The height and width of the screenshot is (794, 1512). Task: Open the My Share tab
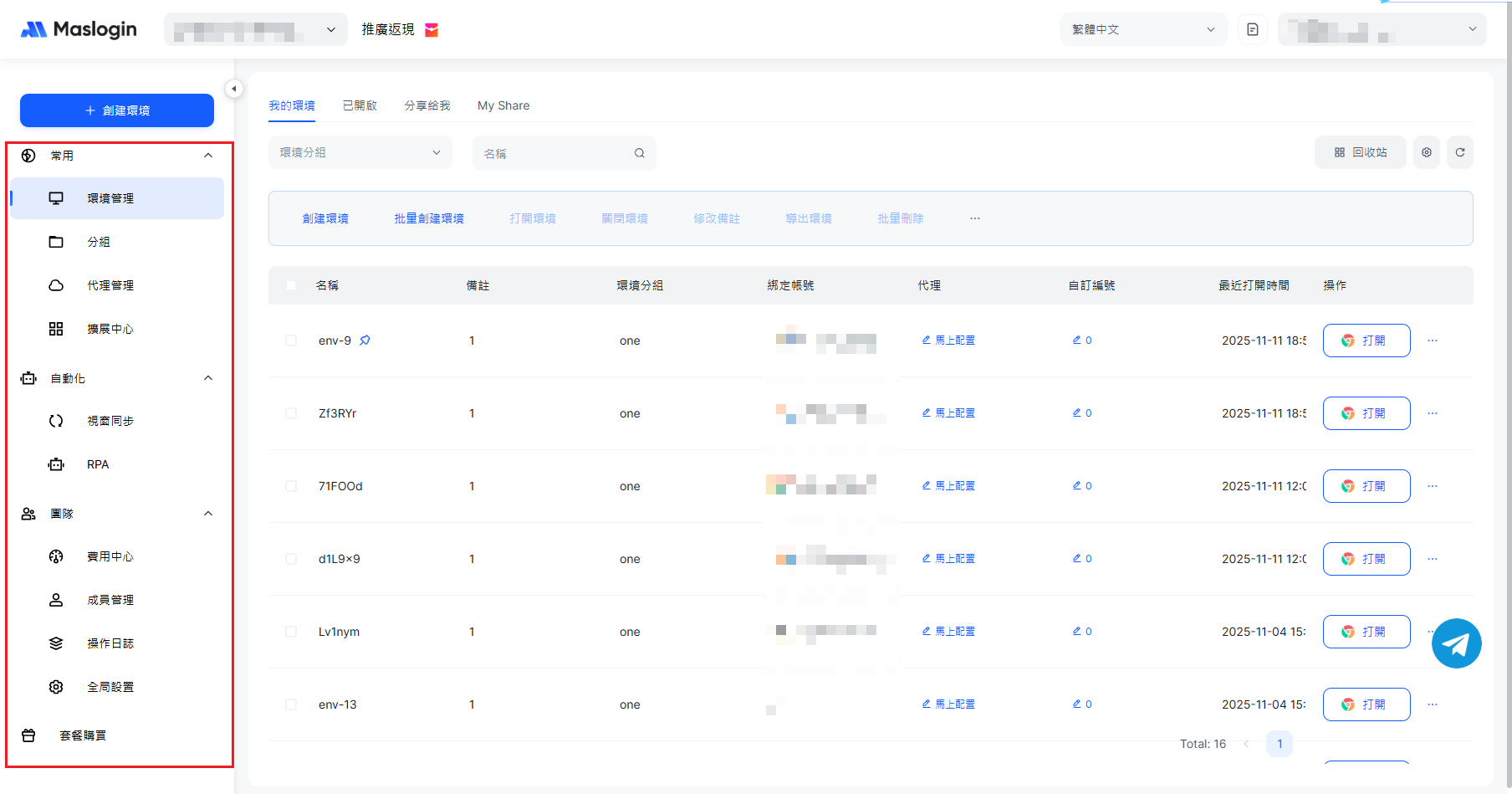503,105
